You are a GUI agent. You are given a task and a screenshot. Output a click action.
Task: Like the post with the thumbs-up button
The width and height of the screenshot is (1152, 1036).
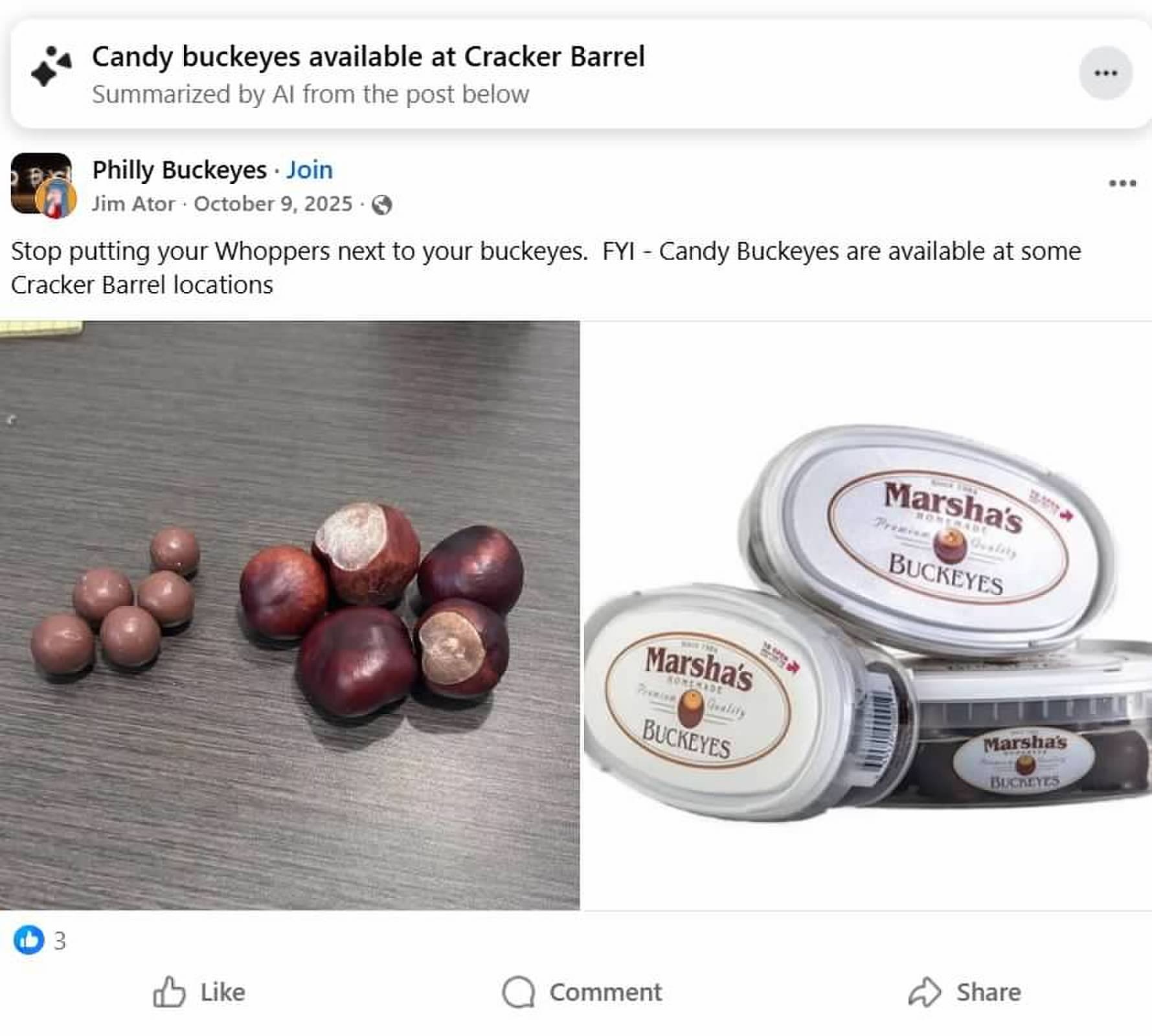coord(199,992)
